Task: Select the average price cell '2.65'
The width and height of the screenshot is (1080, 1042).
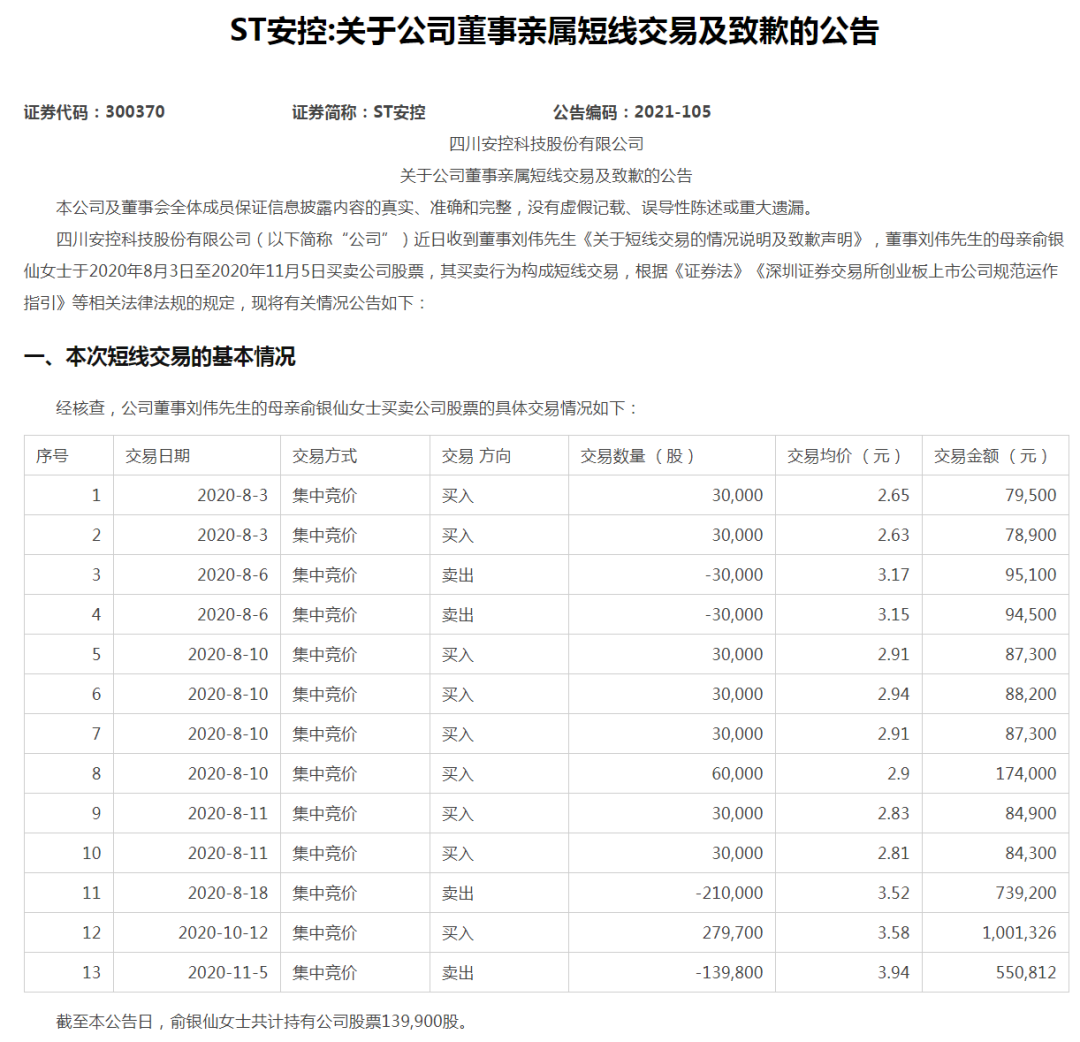Action: click(893, 495)
